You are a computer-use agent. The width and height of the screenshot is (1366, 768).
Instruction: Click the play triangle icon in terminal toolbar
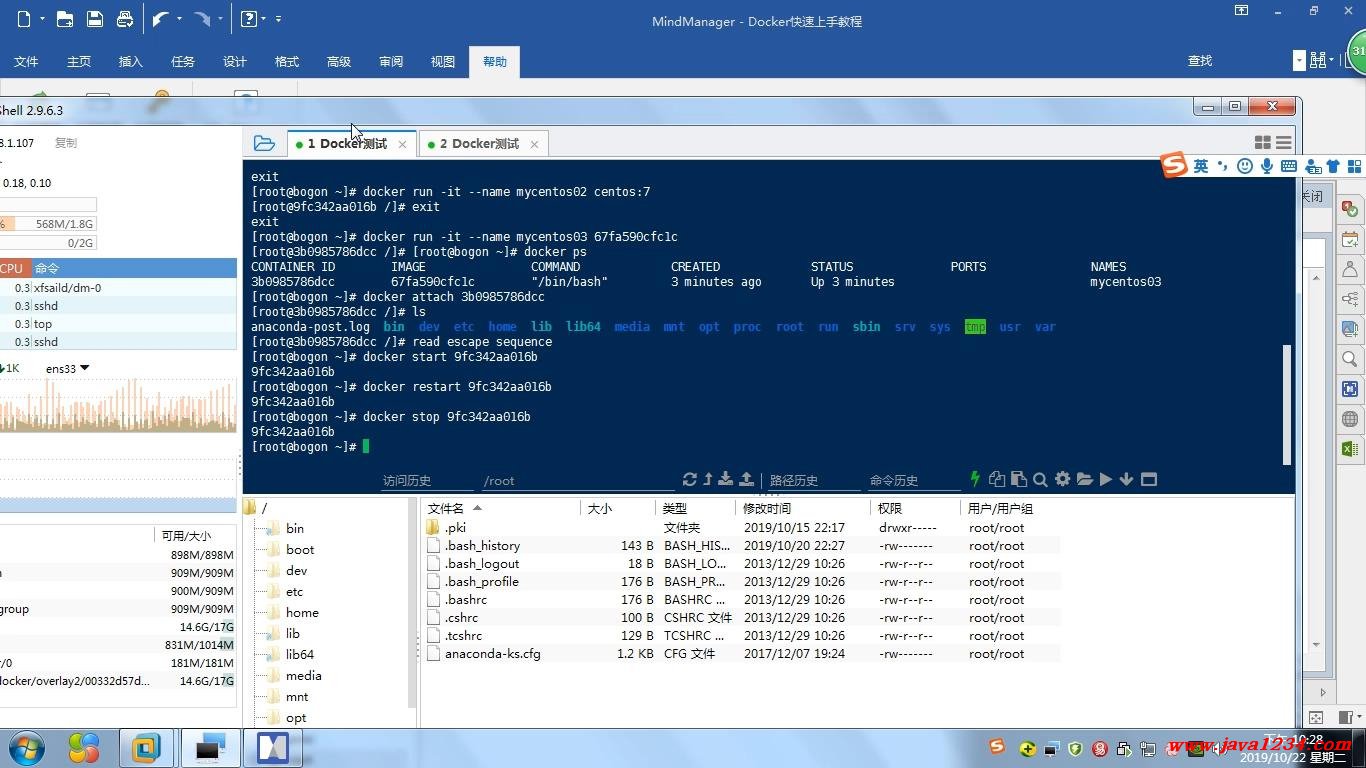[x=1106, y=479]
